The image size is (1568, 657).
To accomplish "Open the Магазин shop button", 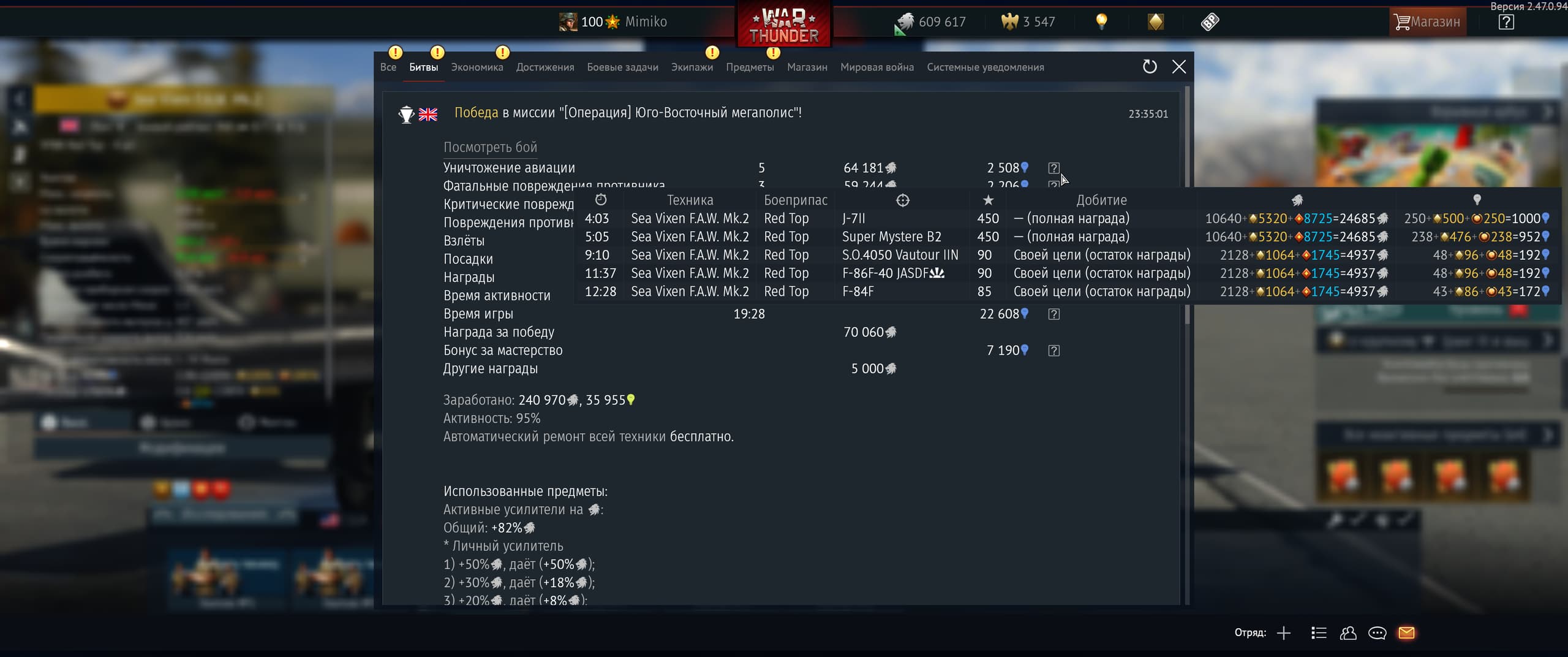I will pyautogui.click(x=1427, y=22).
